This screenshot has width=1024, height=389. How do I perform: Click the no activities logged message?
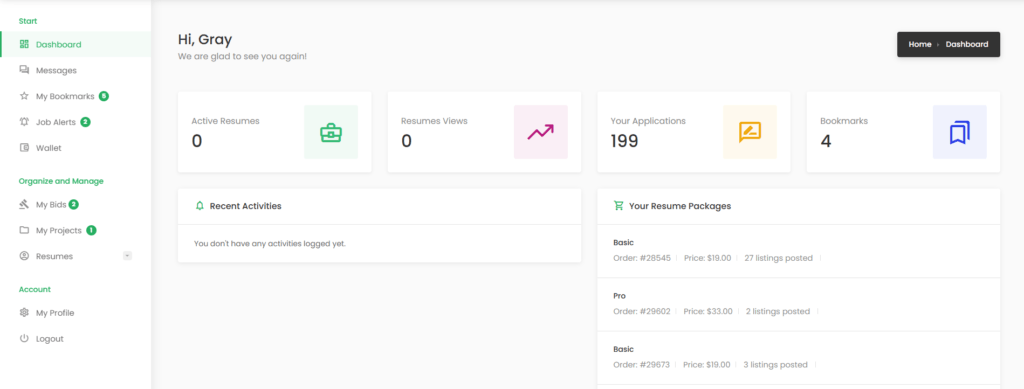(270, 243)
